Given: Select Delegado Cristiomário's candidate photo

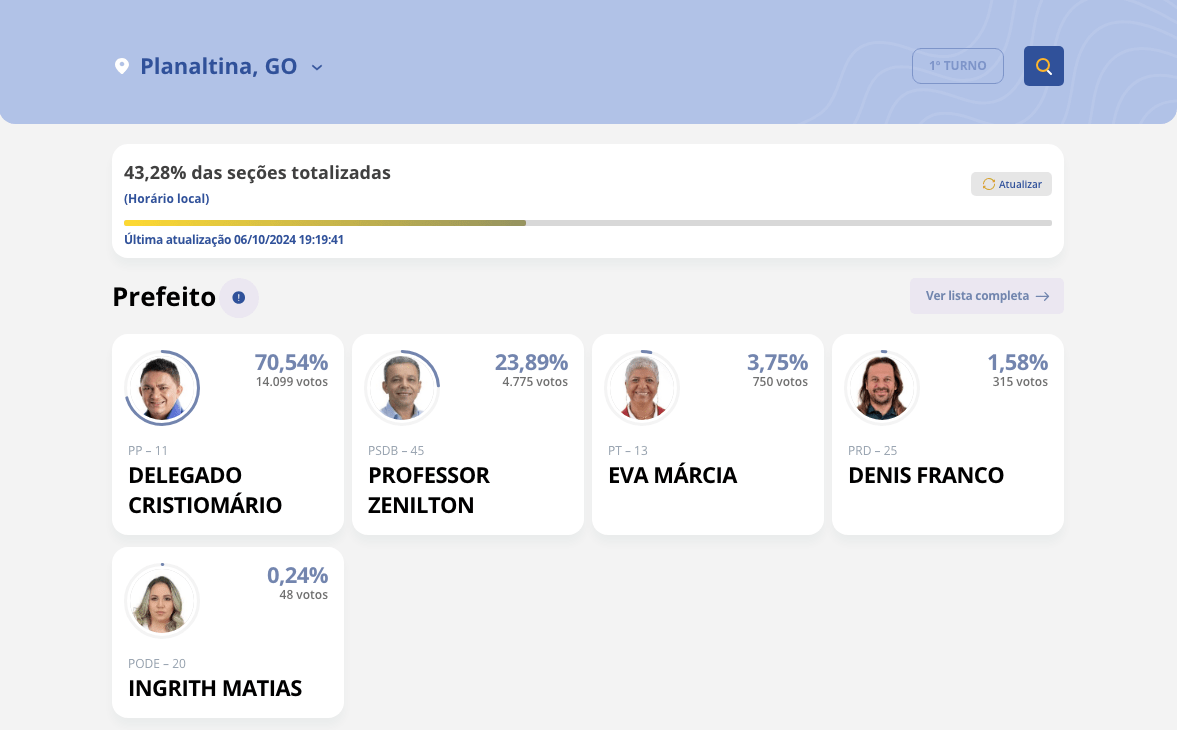Looking at the screenshot, I should tap(162, 388).
